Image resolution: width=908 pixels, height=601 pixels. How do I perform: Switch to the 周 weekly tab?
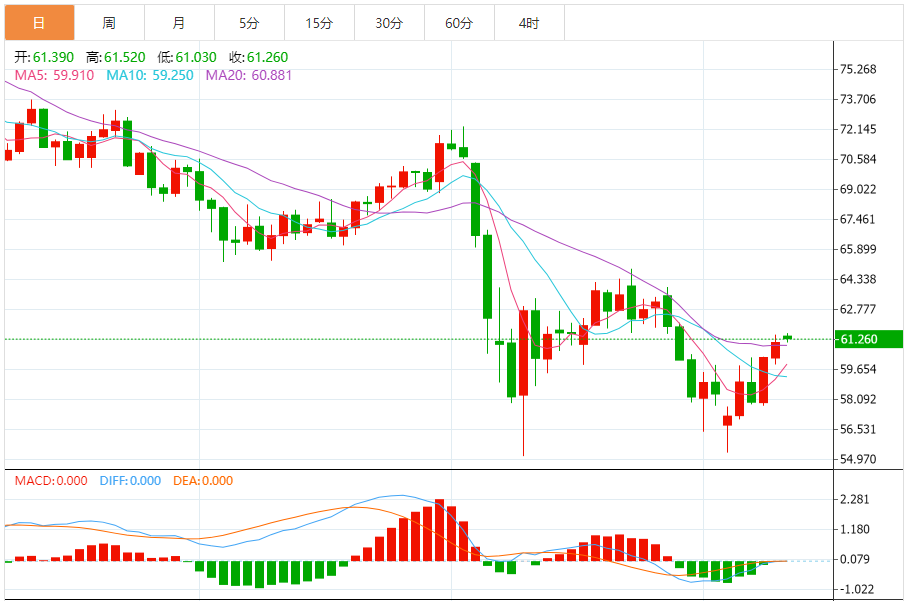(x=109, y=23)
